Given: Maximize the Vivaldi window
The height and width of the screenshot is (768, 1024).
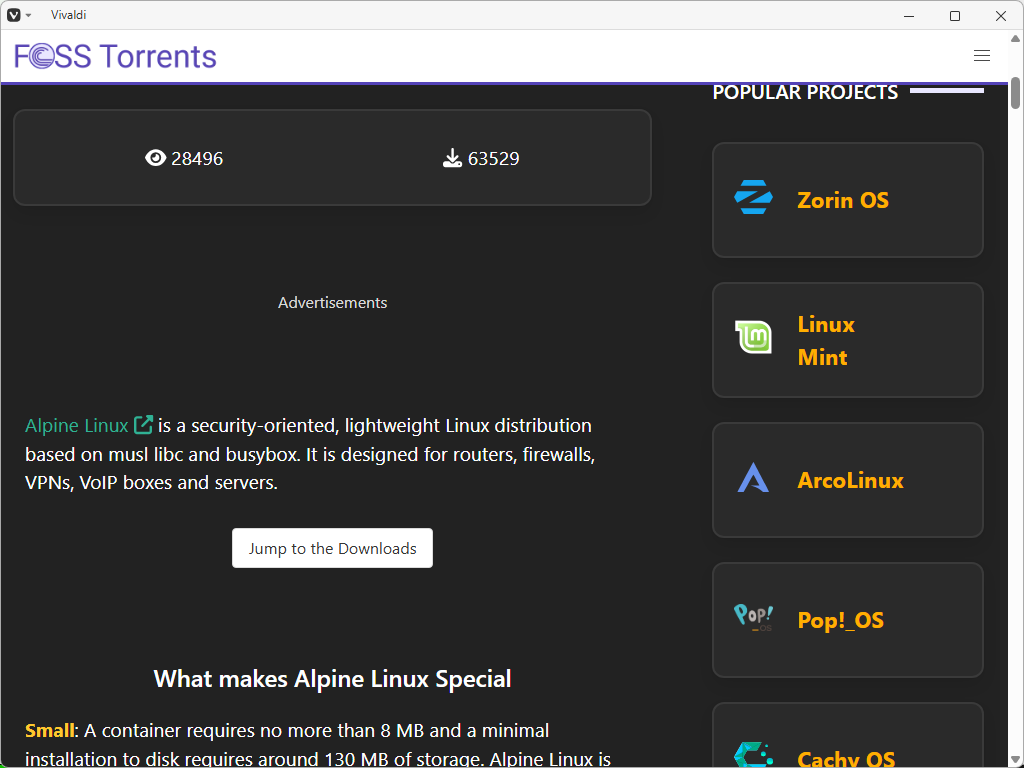Looking at the screenshot, I should (x=955, y=15).
